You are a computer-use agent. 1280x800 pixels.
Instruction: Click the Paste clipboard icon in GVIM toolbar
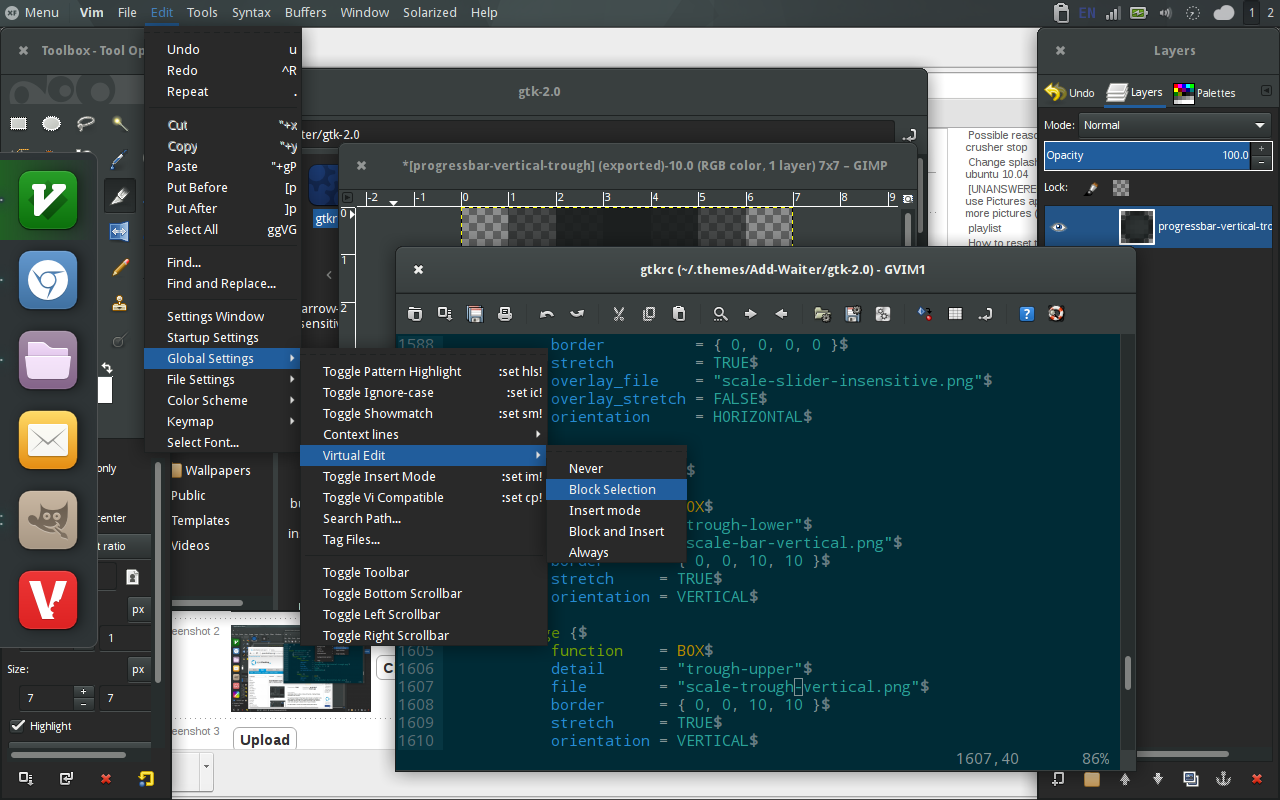678,313
